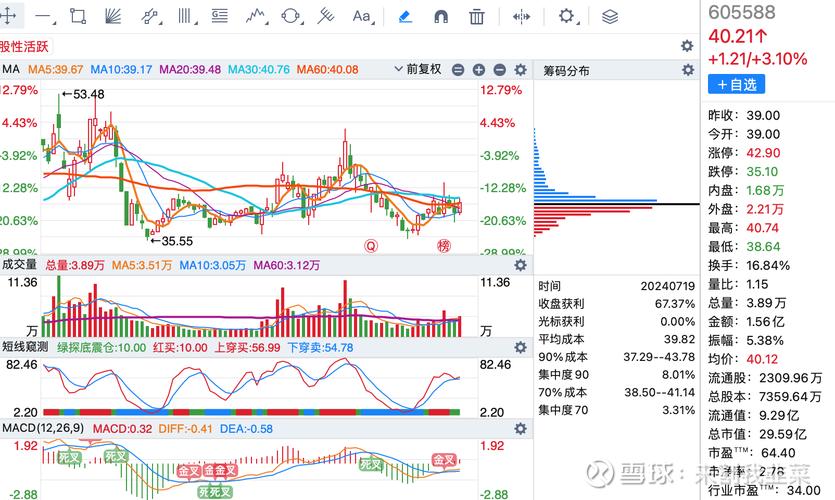The height and width of the screenshot is (500, 835).
Task: Choose the rectangle shape drawing tool
Action: click(78, 16)
